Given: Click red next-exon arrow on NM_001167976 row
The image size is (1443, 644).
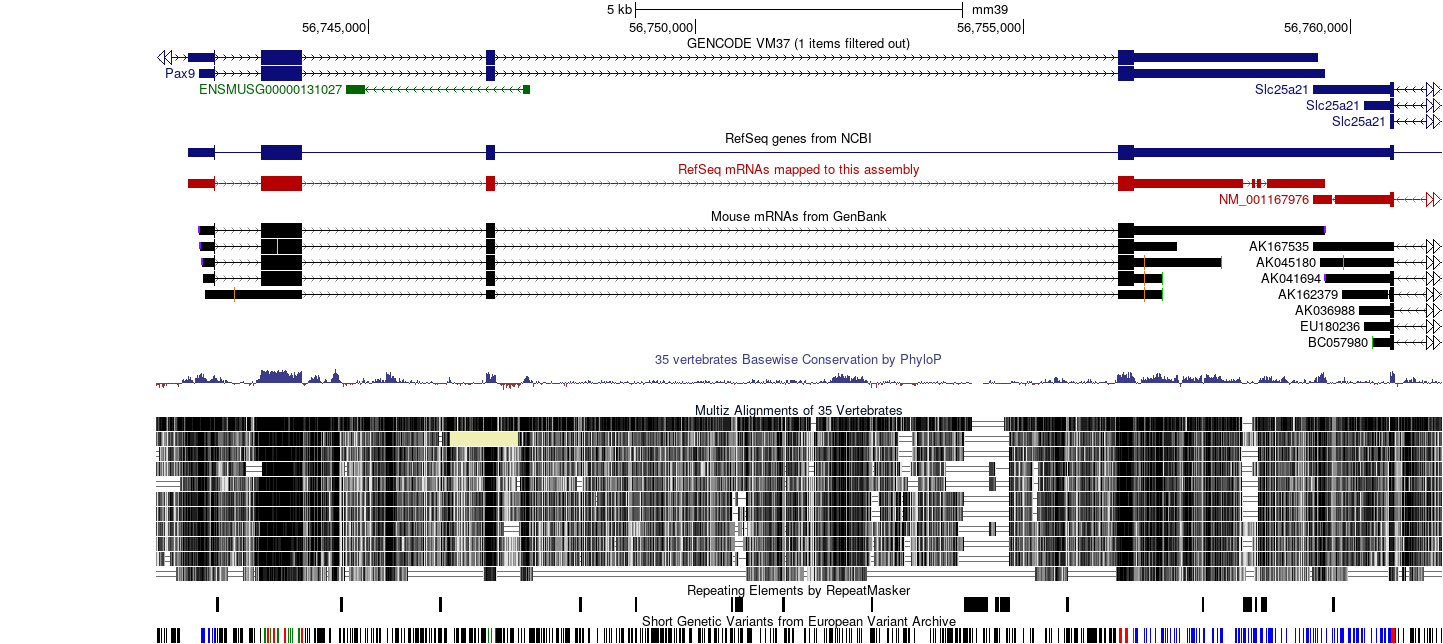Looking at the screenshot, I should 1433,199.
